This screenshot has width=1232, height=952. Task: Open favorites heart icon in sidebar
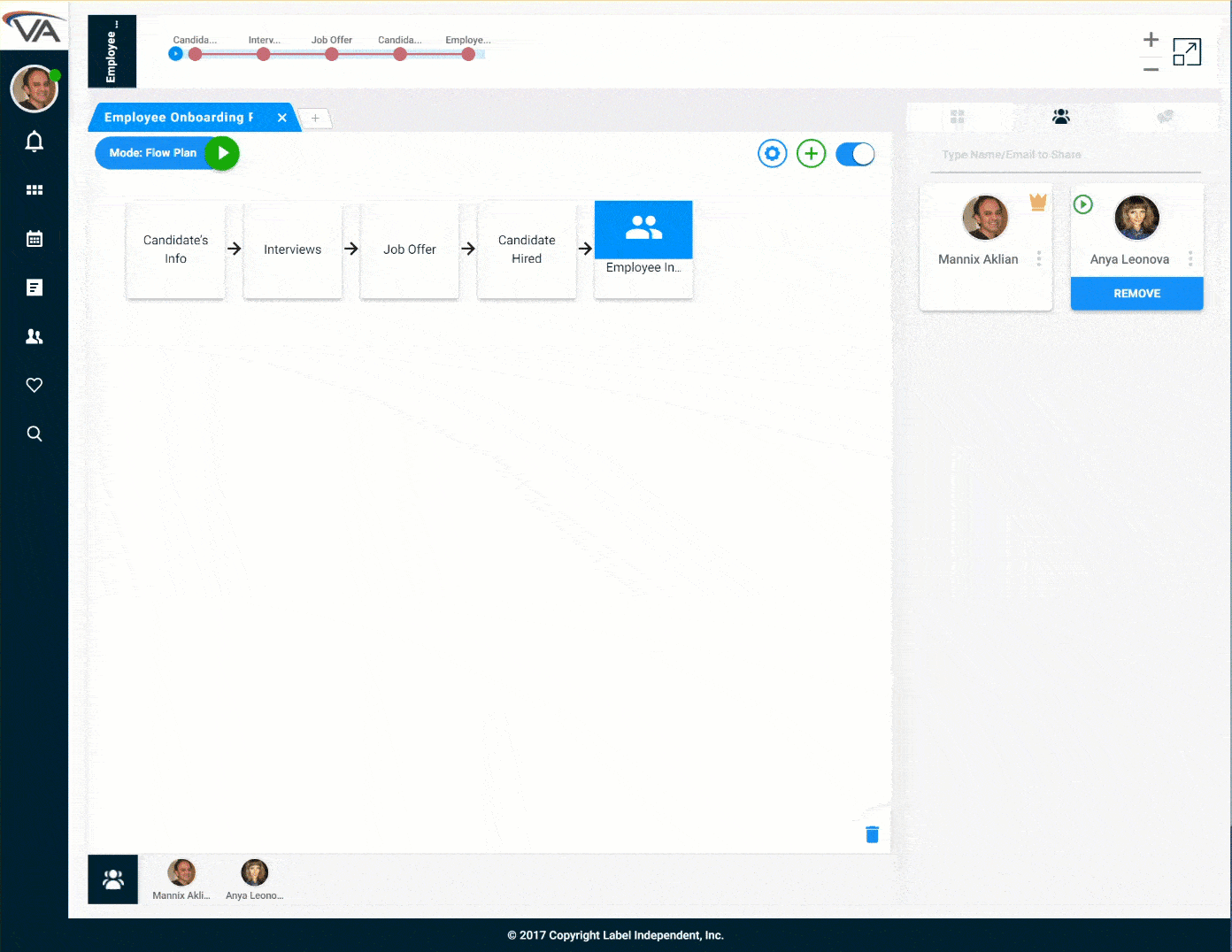click(x=35, y=385)
